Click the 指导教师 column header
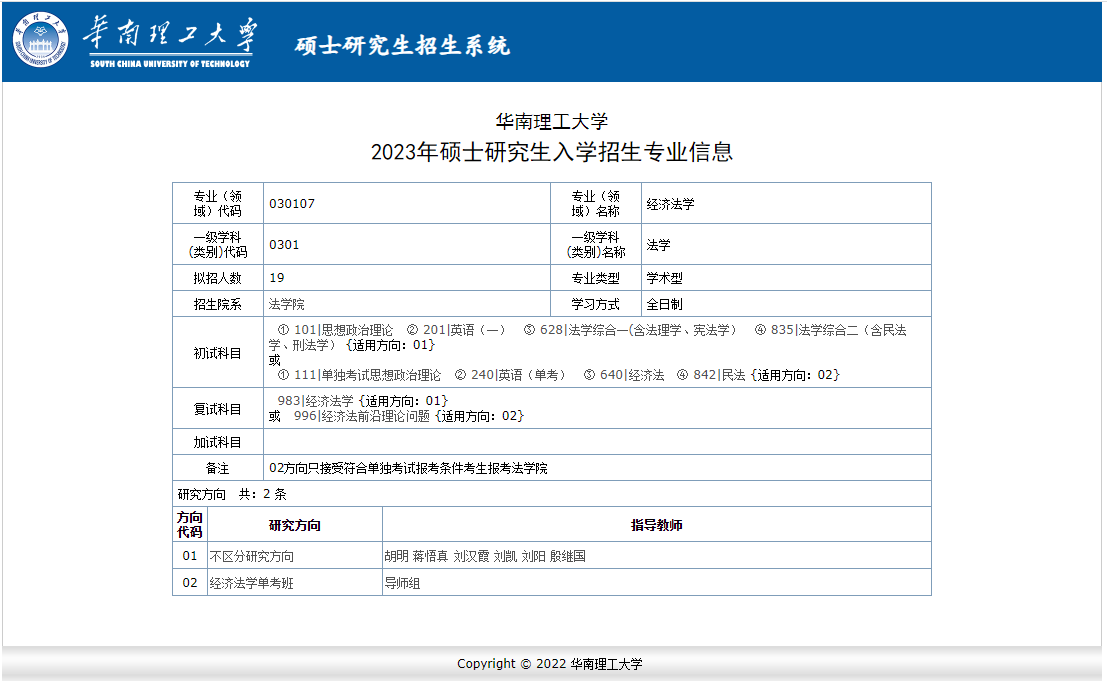This screenshot has width=1107, height=687. [657, 525]
